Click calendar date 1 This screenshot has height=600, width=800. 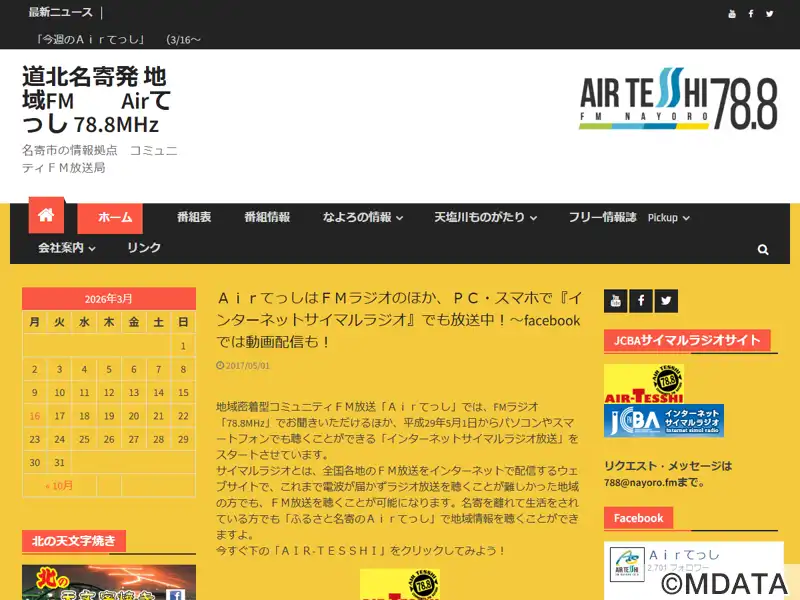[183, 346]
